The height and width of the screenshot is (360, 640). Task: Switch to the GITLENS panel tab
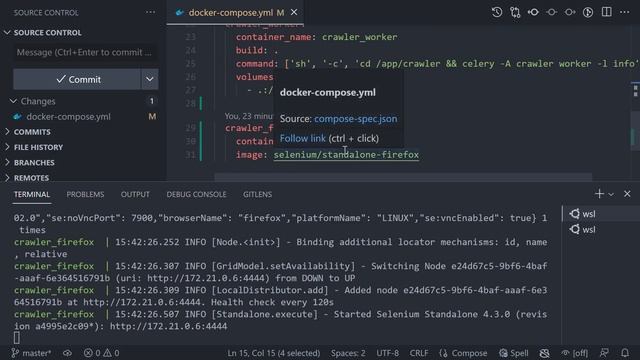(258, 194)
